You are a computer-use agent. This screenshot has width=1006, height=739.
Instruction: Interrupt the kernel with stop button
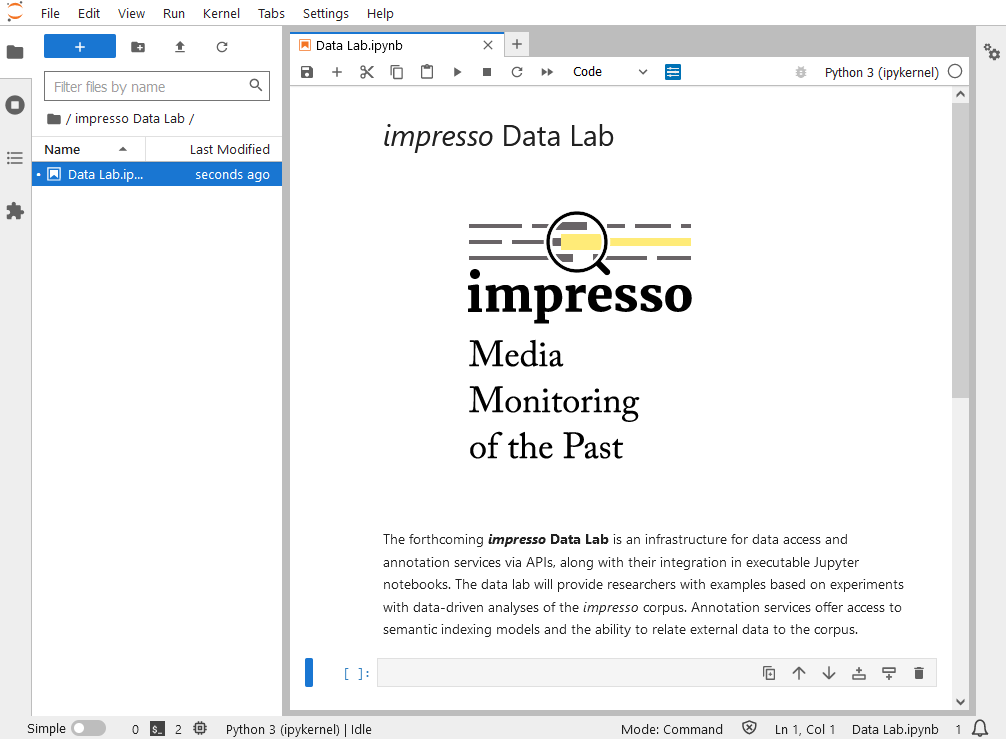487,72
